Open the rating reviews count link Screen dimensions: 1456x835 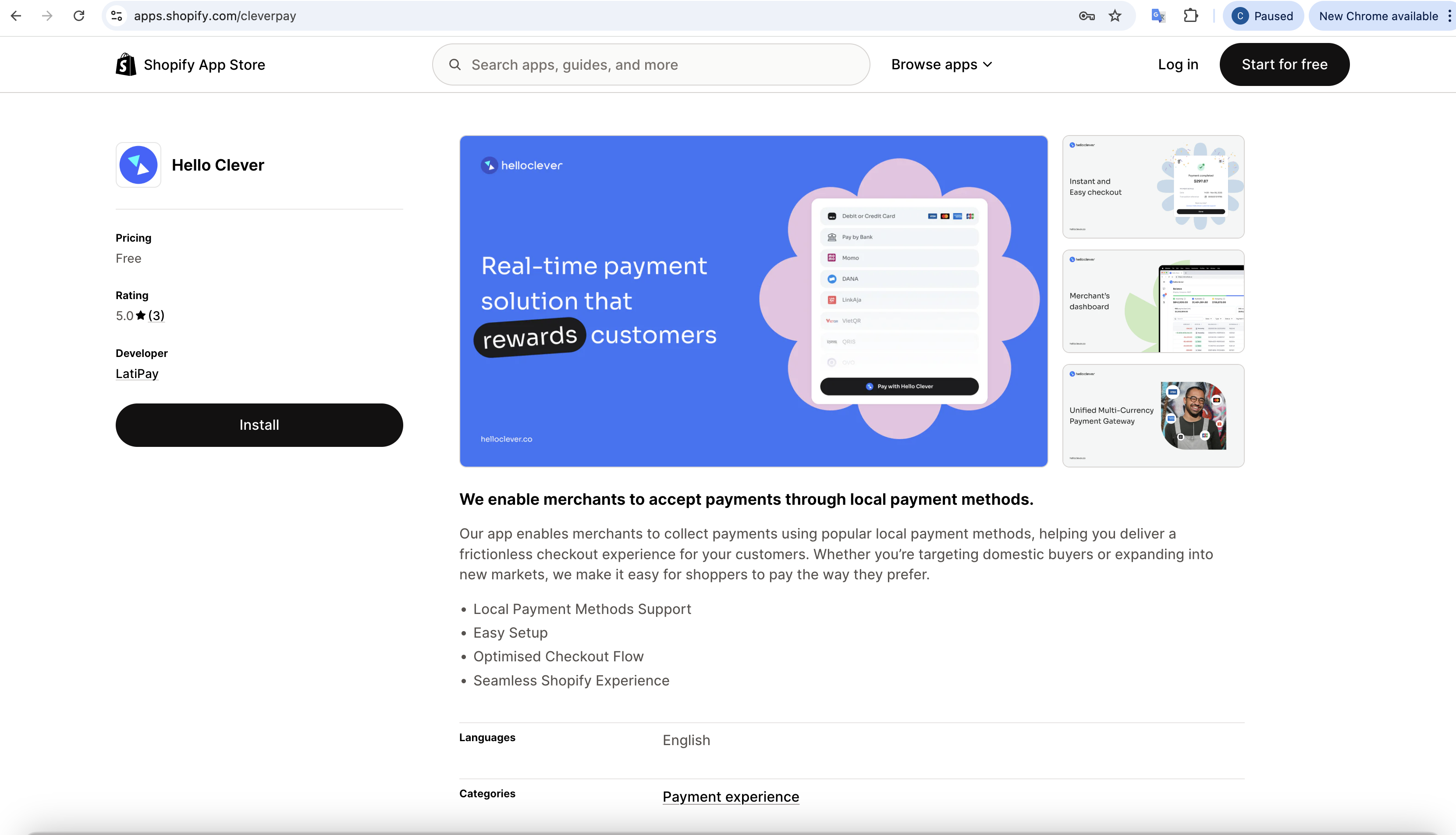pyautogui.click(x=156, y=315)
